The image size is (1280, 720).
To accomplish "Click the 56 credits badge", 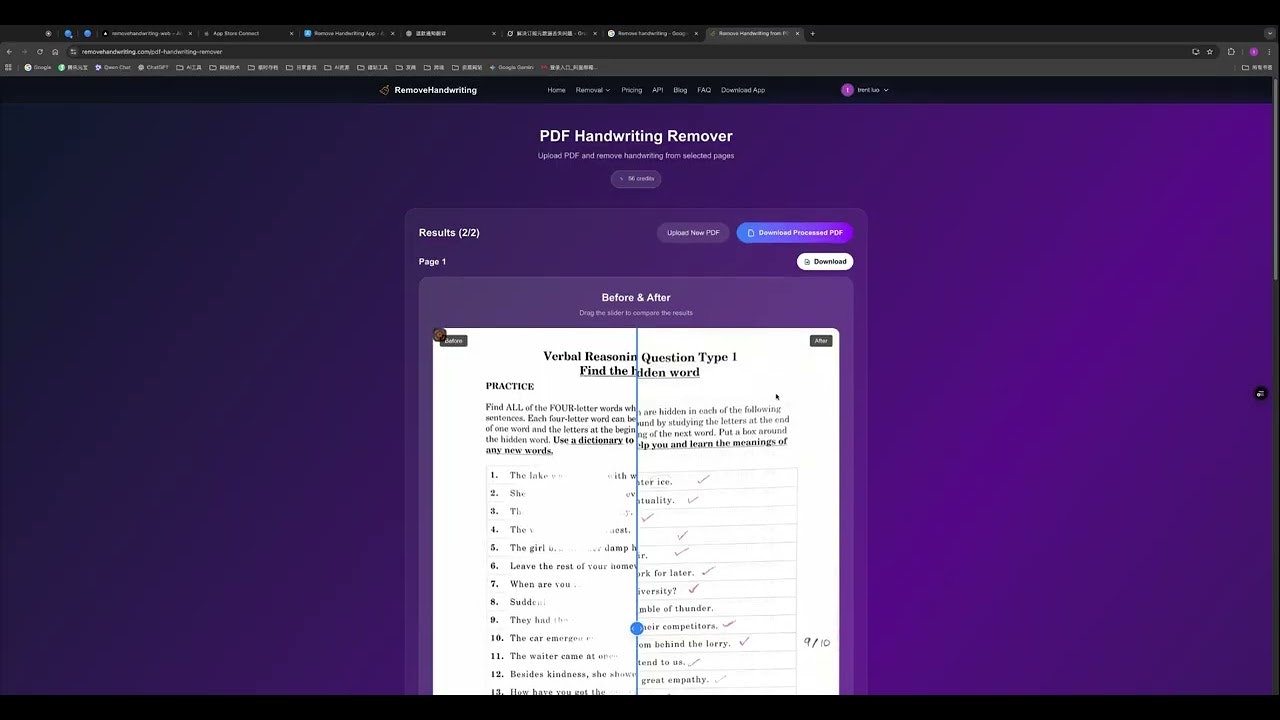I will click(x=636, y=179).
